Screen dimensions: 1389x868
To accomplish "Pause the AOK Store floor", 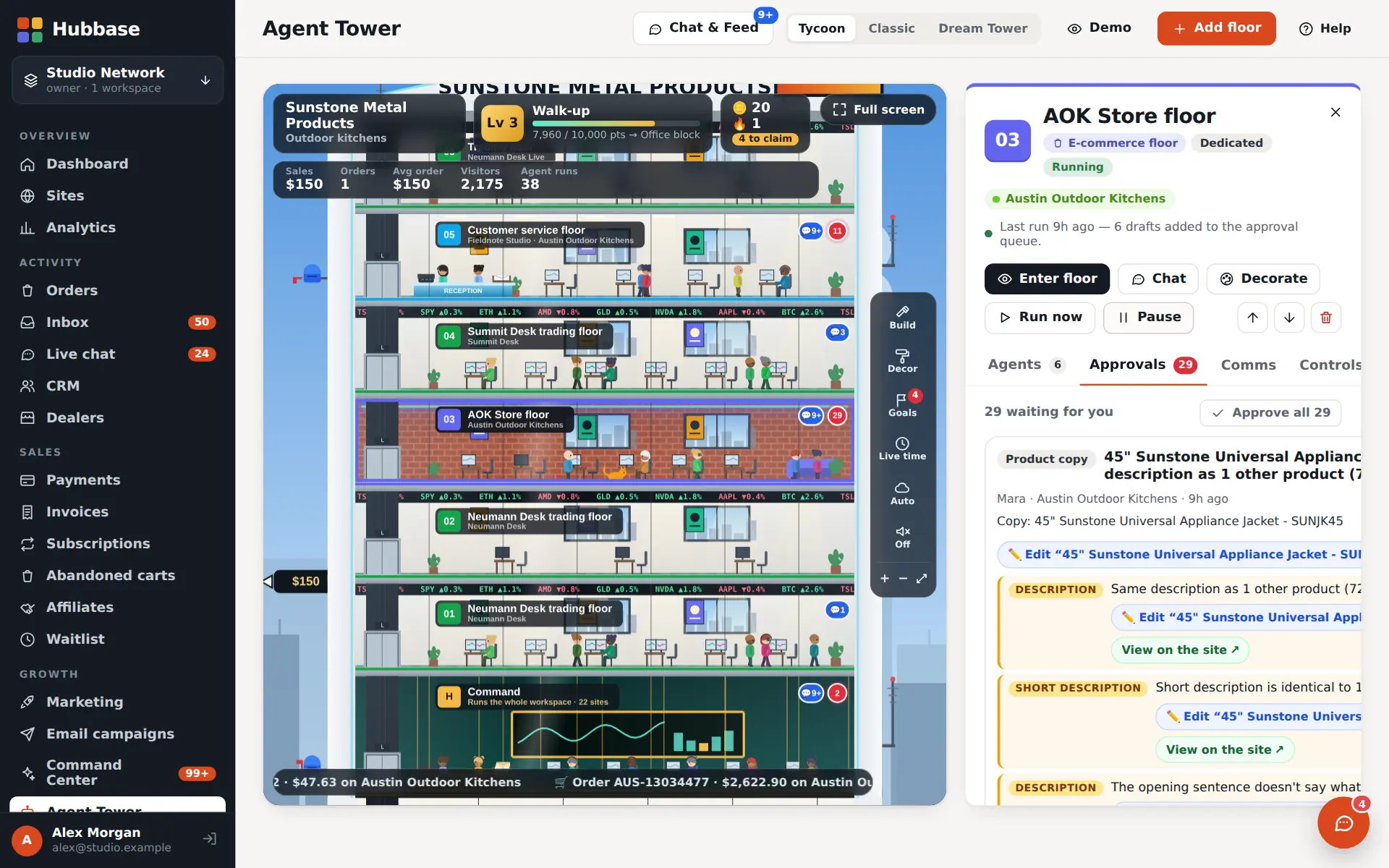I will click(1148, 318).
